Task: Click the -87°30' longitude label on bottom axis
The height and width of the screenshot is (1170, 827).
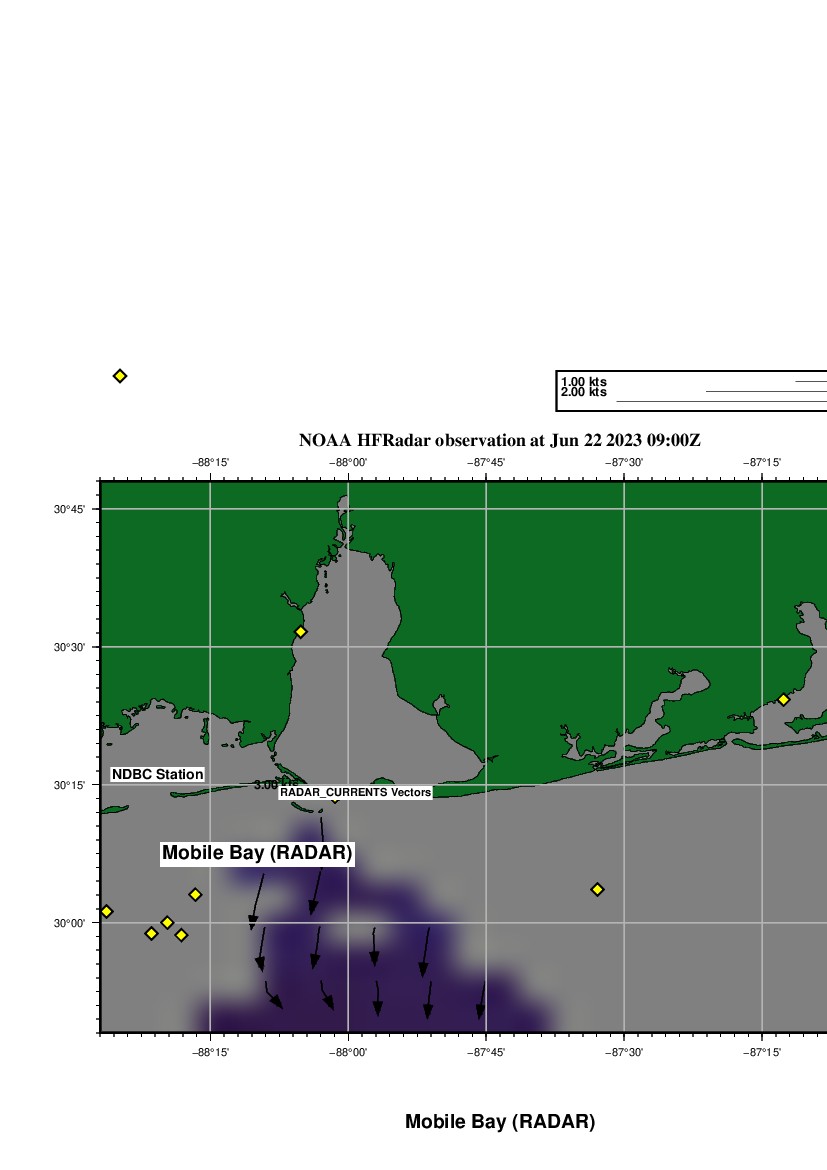Action: (x=625, y=1052)
